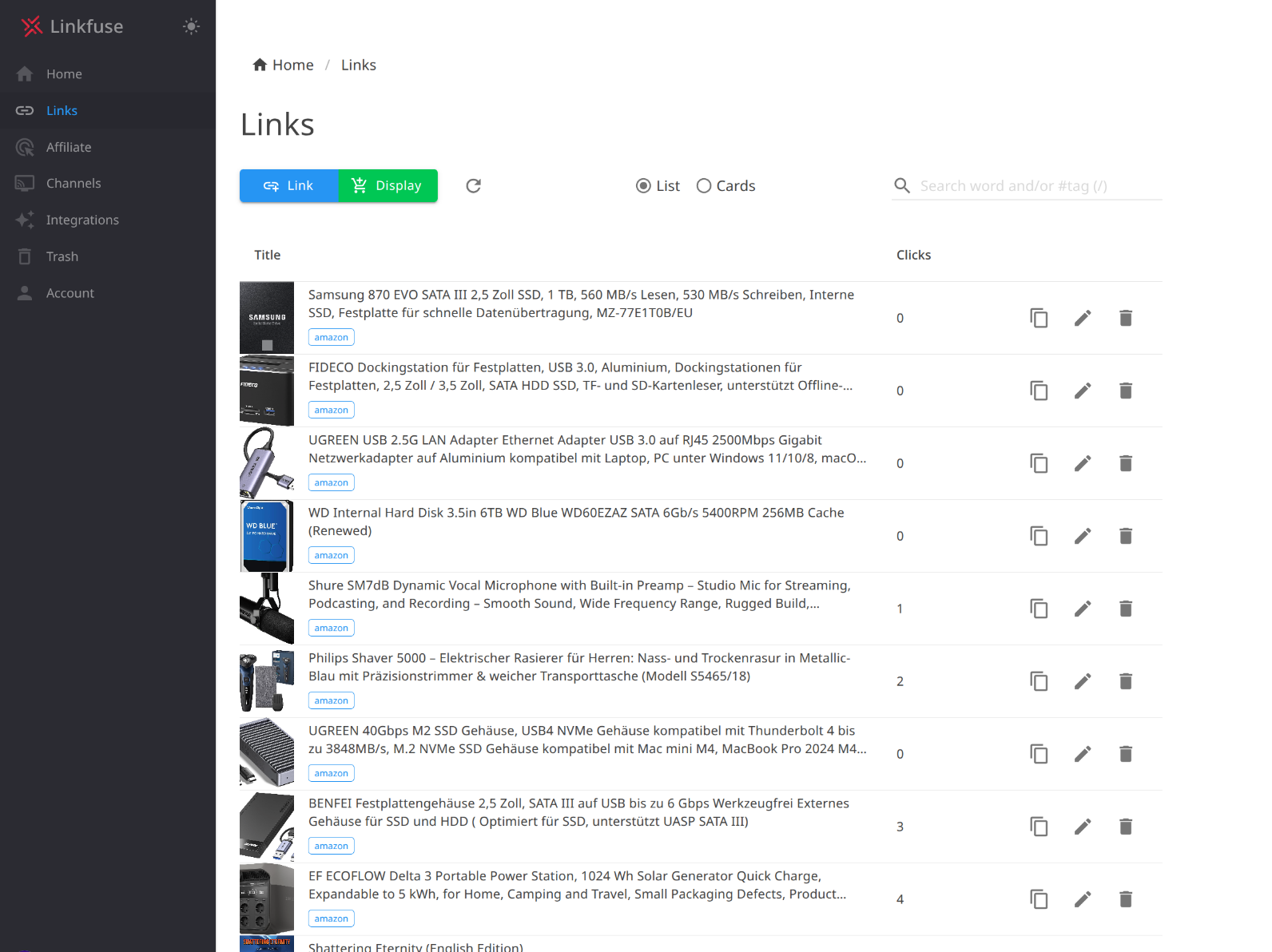Focus the search word and tag field
The image size is (1272, 952).
[1040, 186]
